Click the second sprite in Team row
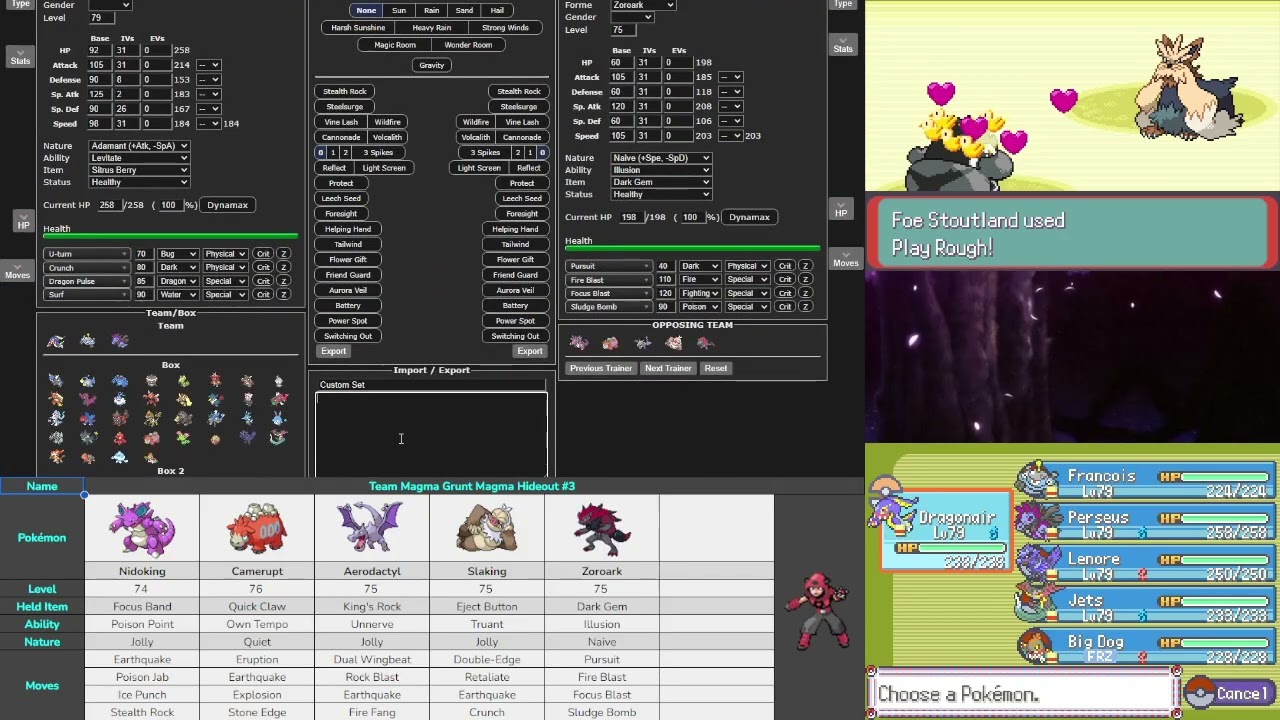Image resolution: width=1280 pixels, height=720 pixels. (x=88, y=342)
